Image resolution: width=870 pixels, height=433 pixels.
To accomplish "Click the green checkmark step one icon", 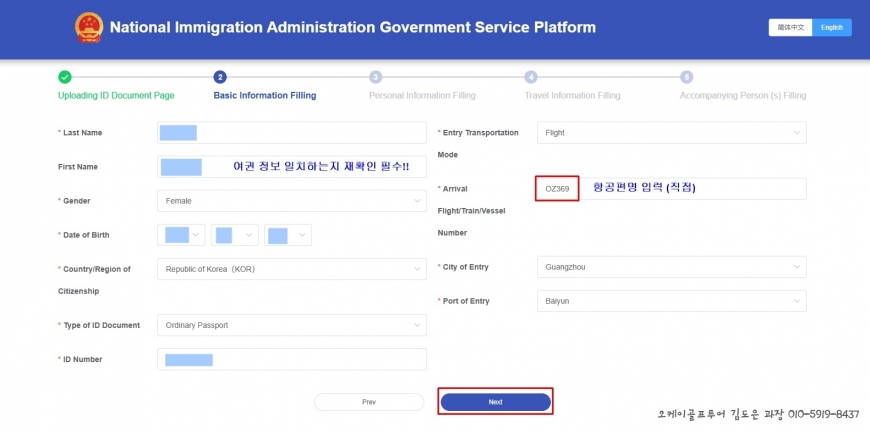I will click(65, 77).
